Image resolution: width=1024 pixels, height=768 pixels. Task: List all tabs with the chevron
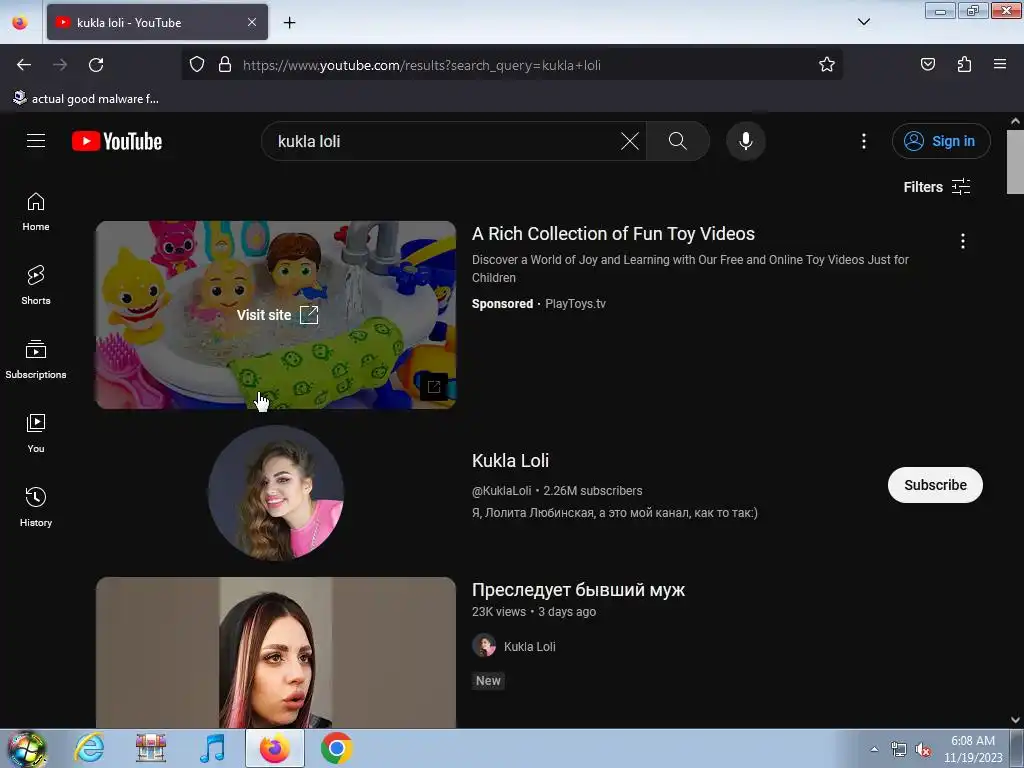(x=863, y=22)
